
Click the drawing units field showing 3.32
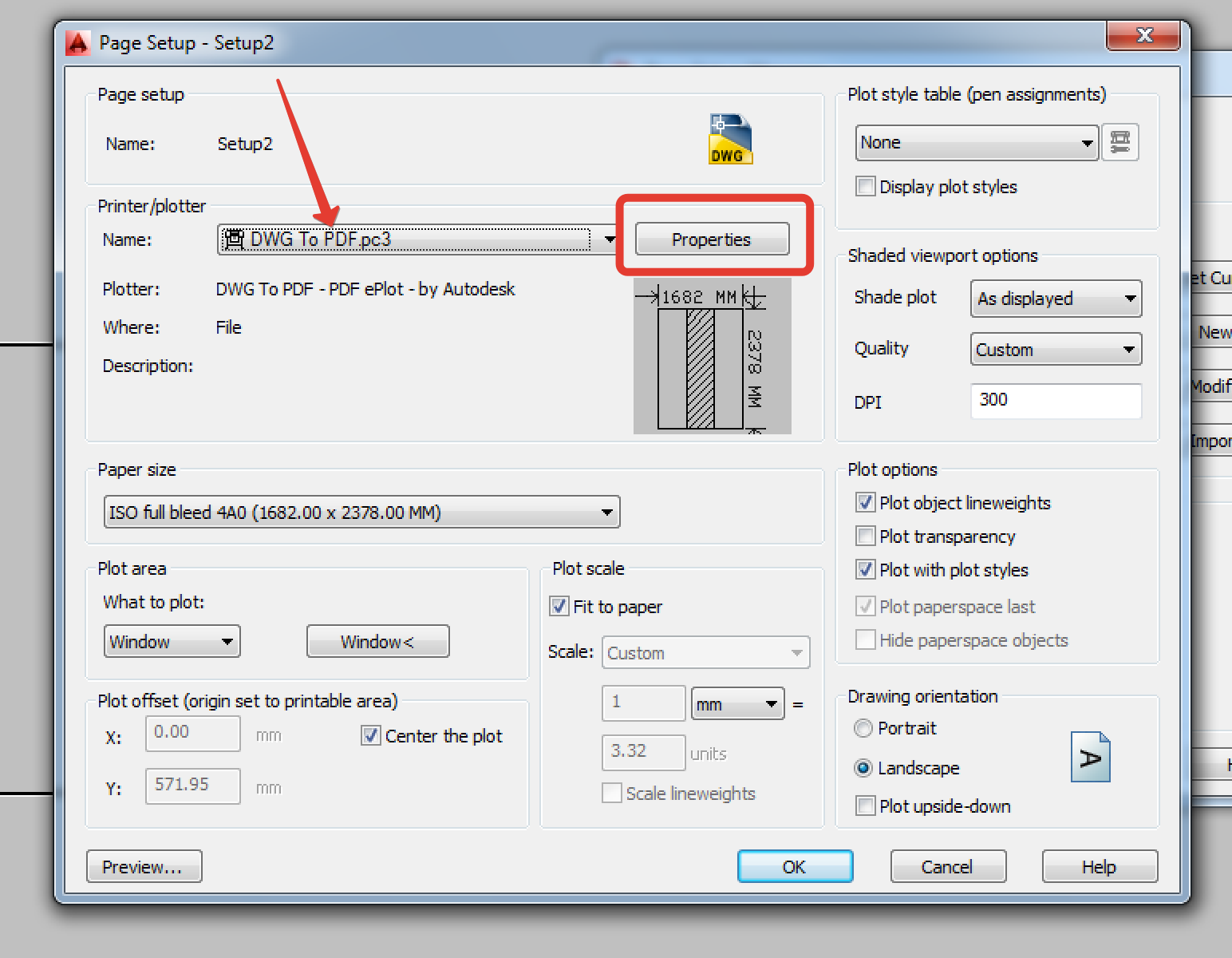[x=643, y=752]
